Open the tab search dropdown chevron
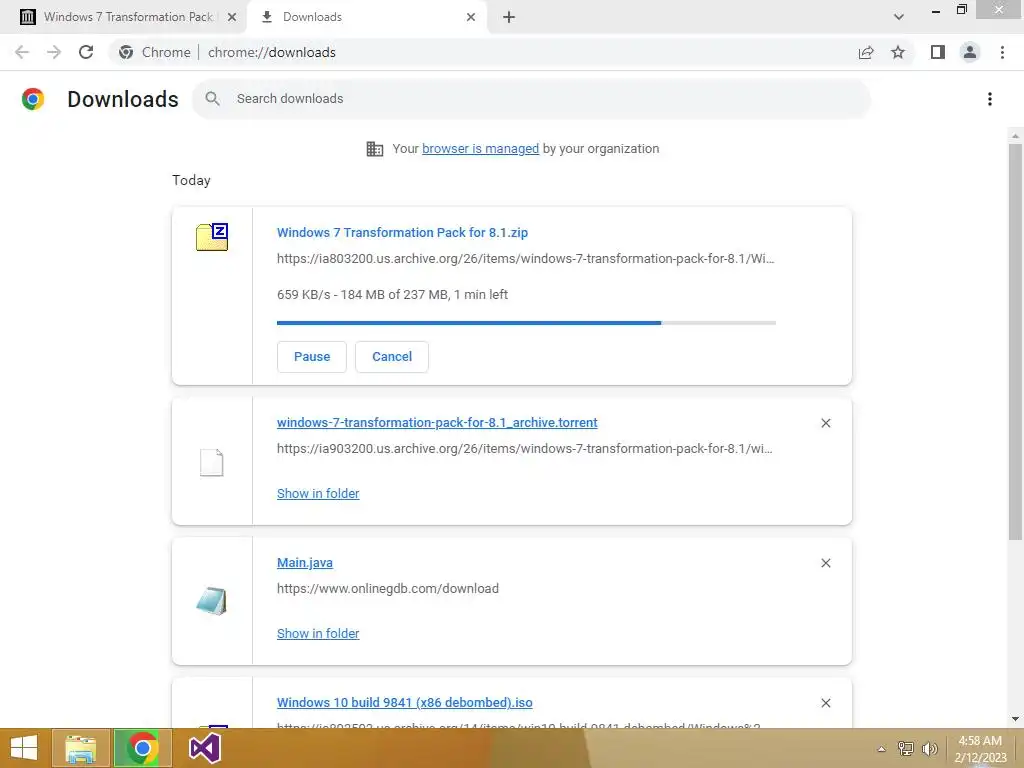Viewport: 1024px width, 768px height. point(899,17)
